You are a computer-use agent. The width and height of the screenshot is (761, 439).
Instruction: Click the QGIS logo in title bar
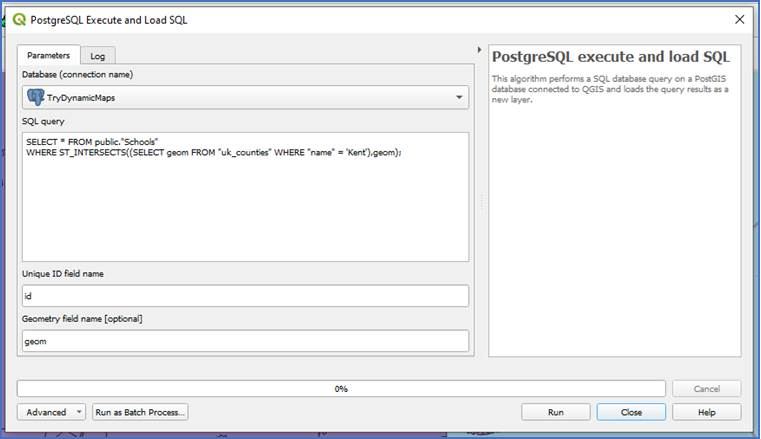[x=19, y=19]
